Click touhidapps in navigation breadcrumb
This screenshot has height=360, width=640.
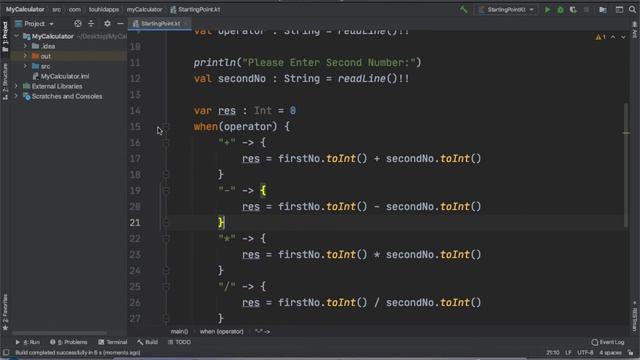(104, 9)
